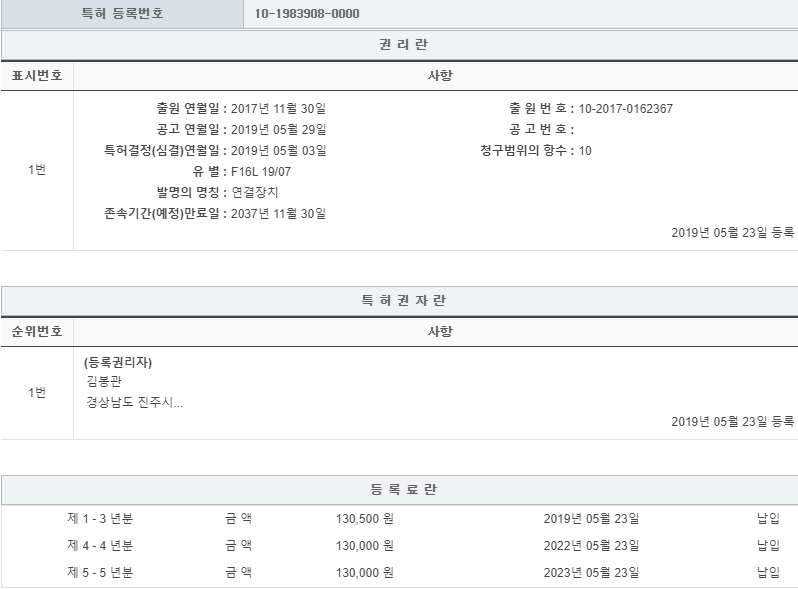Click the 발명의 명칭 label
The image size is (798, 589).
click(x=191, y=192)
